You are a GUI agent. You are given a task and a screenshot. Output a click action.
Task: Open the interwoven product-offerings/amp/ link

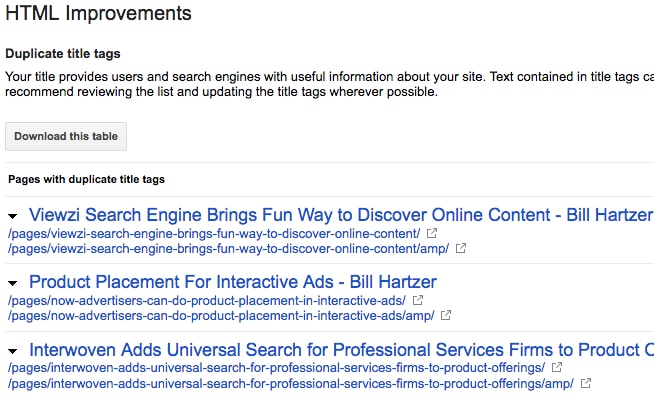[291, 383]
